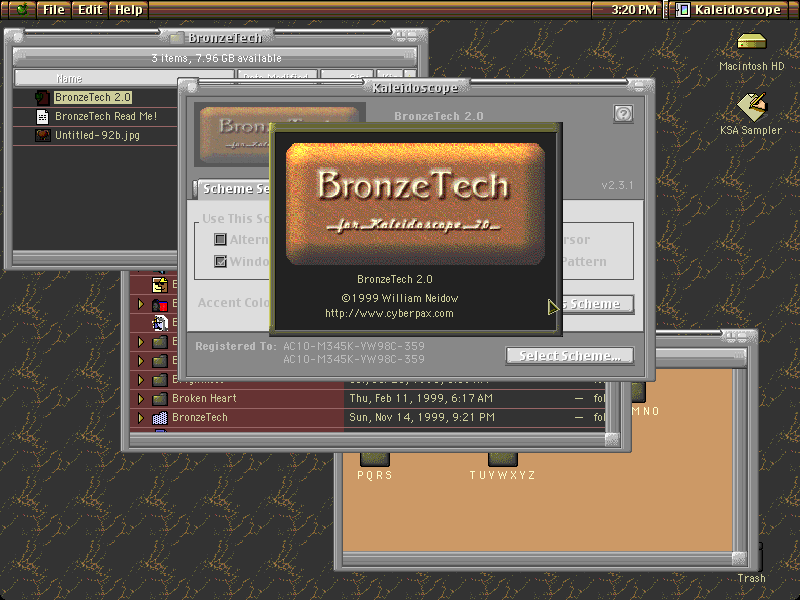Select the Broken Heart row name
Image resolution: width=800 pixels, height=600 pixels.
(204, 398)
